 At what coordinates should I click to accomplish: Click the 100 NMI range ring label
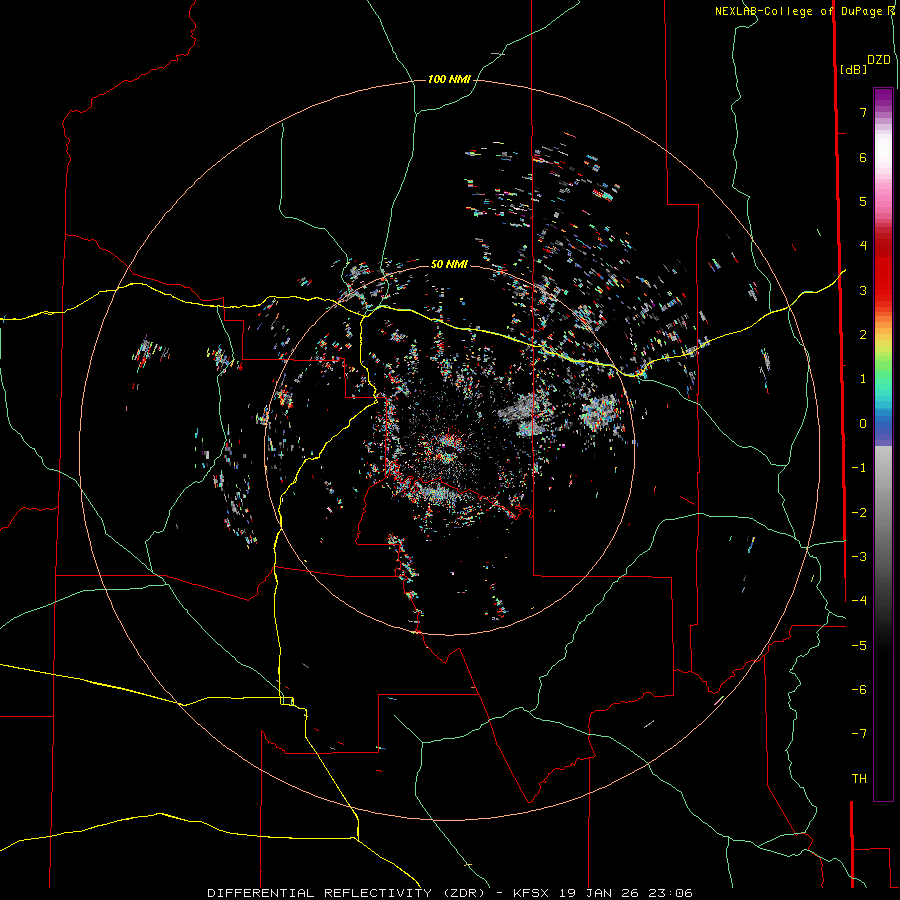[x=449, y=79]
